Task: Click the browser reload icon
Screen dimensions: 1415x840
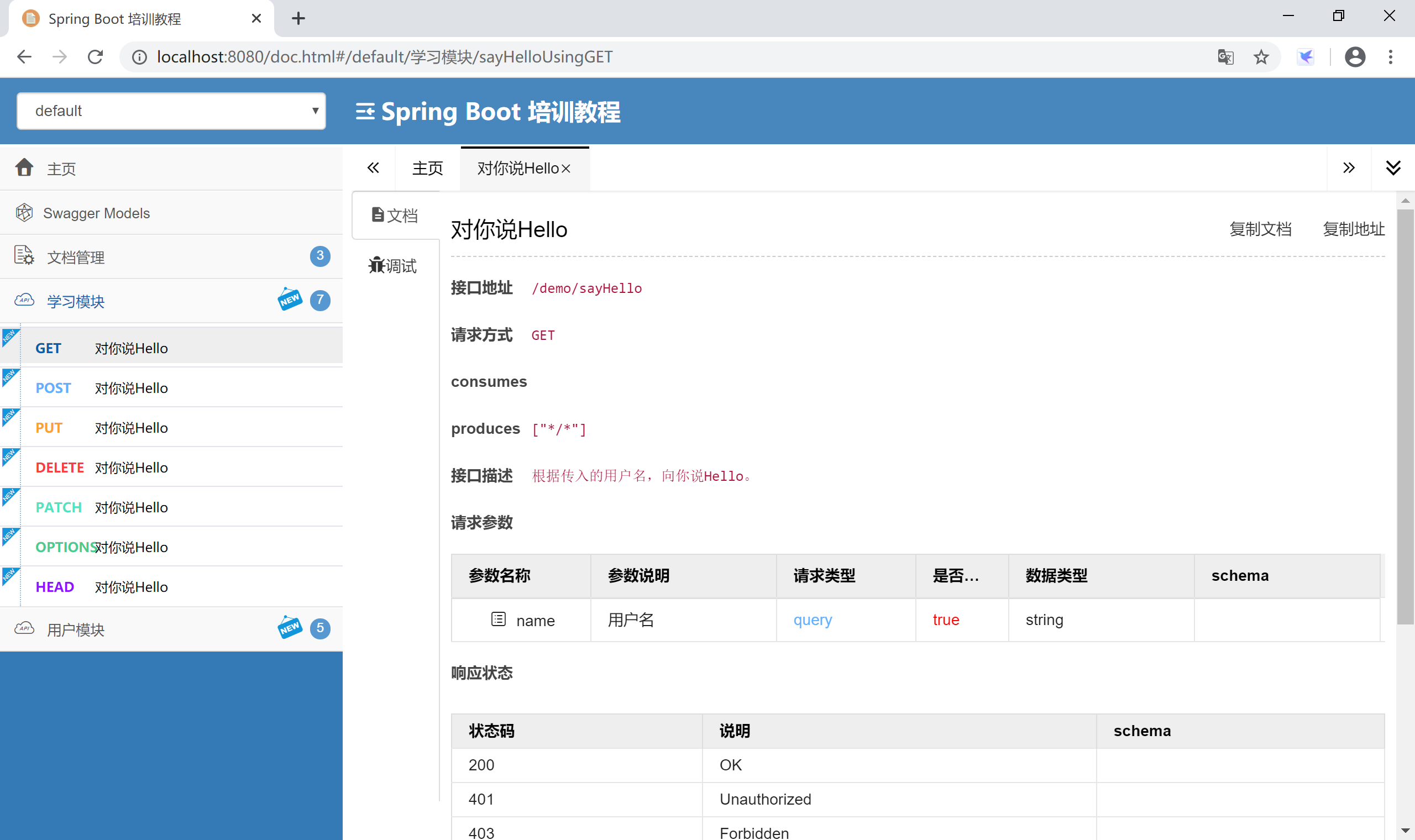Action: (95, 56)
